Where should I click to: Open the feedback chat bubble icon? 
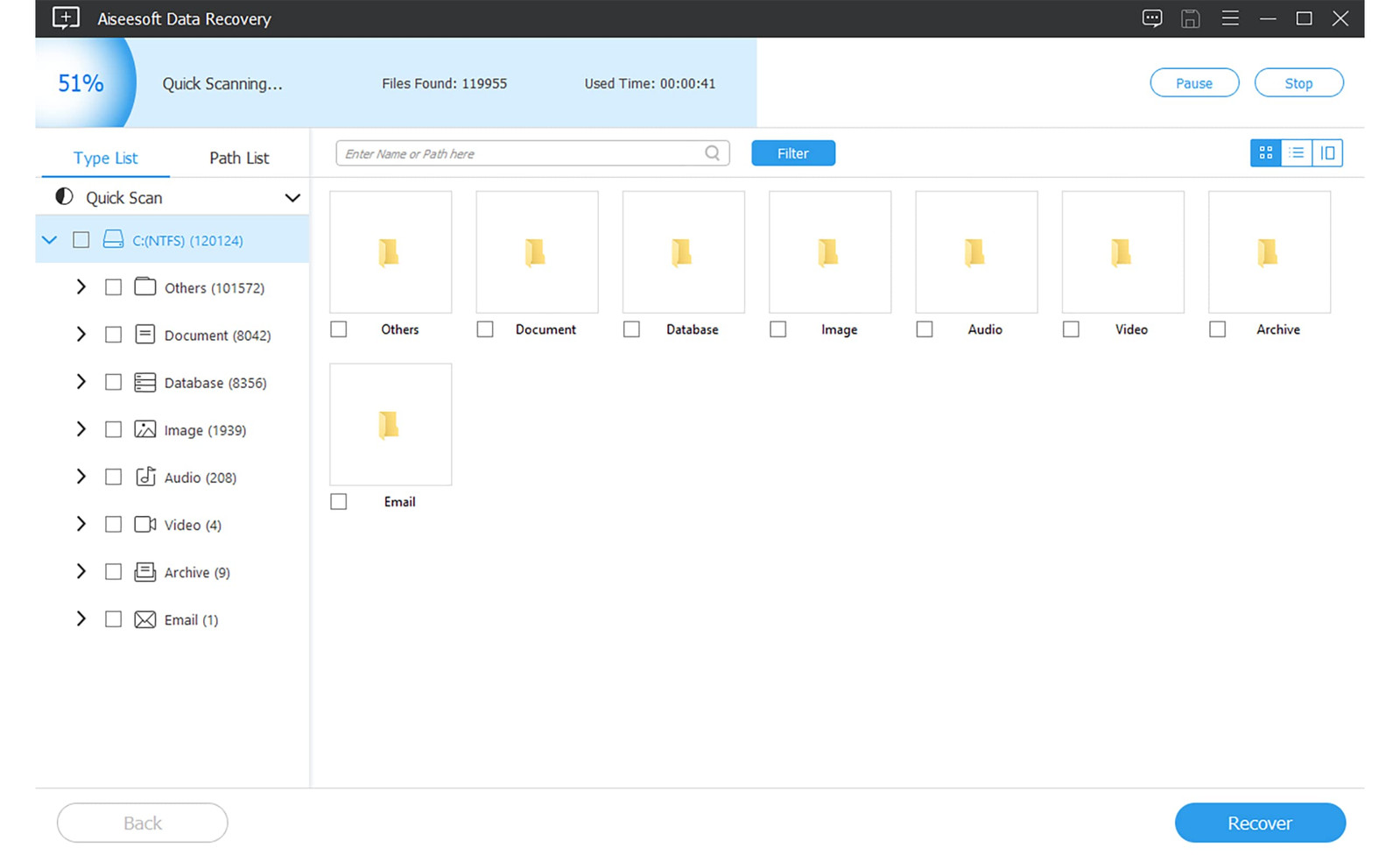point(1152,18)
